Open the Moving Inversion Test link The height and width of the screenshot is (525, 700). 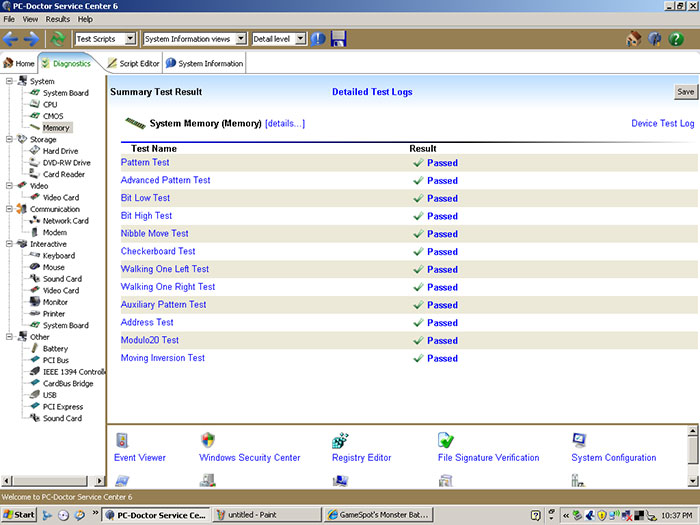(163, 358)
